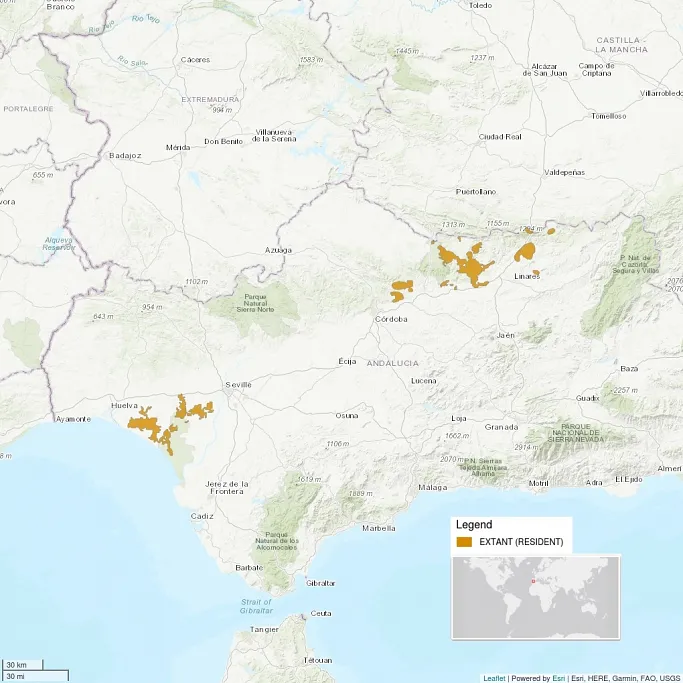Click the "Alcázar de San Juan" label
Screen dimensions: 683x683
coord(545,70)
